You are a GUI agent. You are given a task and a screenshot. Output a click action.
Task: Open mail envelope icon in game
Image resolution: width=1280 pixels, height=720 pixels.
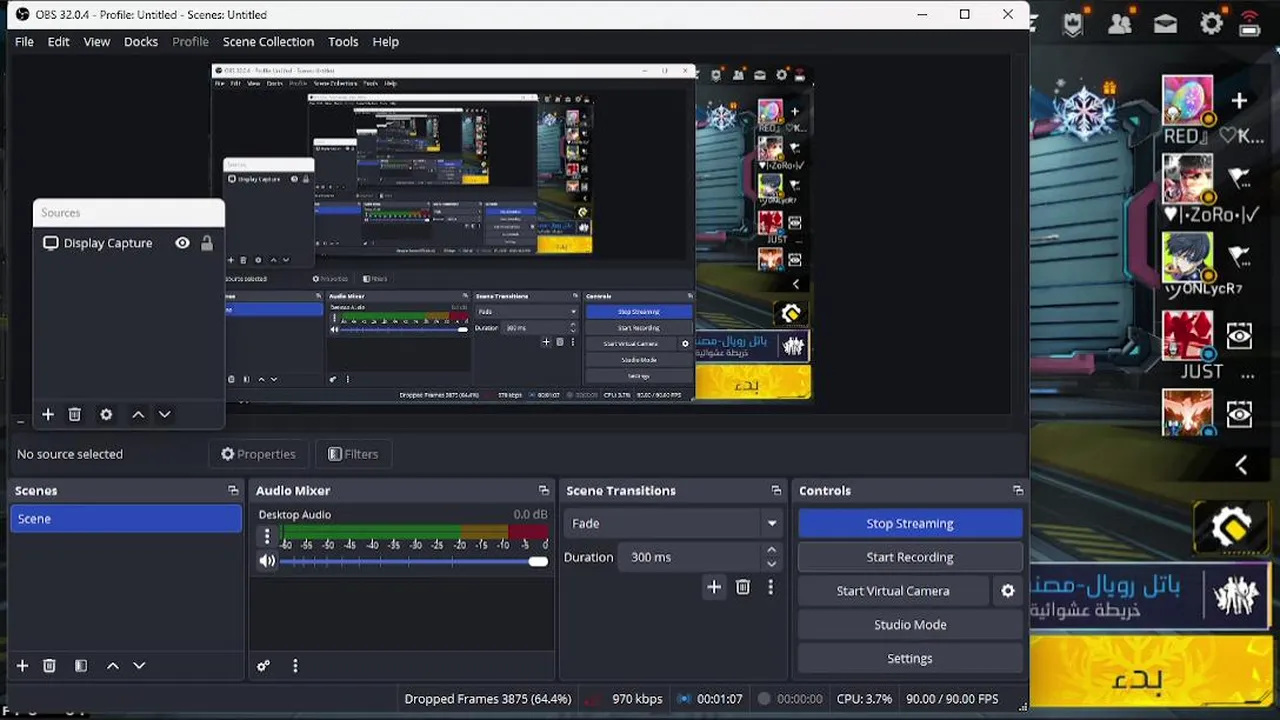point(1165,24)
